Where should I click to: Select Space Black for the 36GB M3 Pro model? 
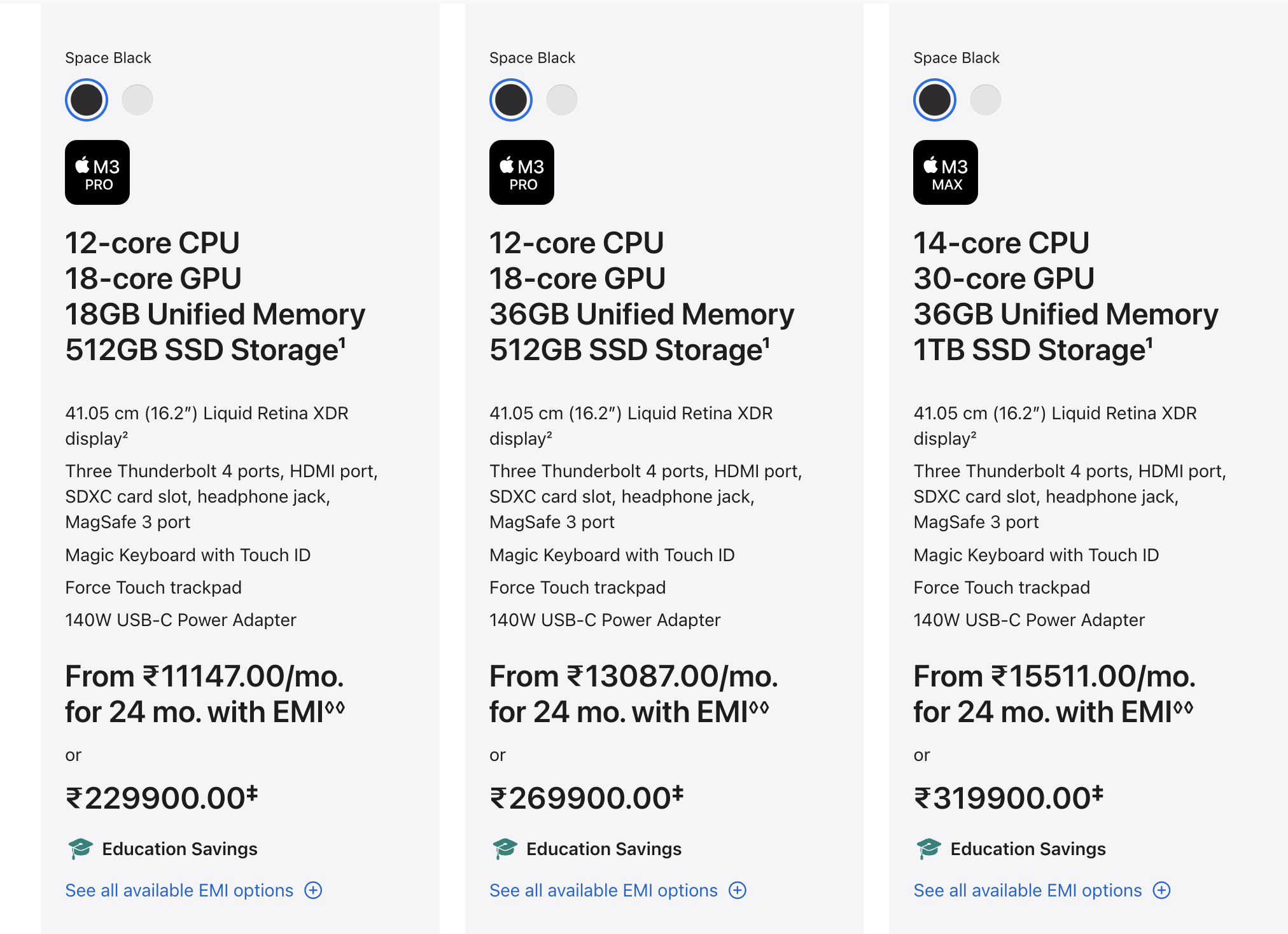[x=511, y=100]
